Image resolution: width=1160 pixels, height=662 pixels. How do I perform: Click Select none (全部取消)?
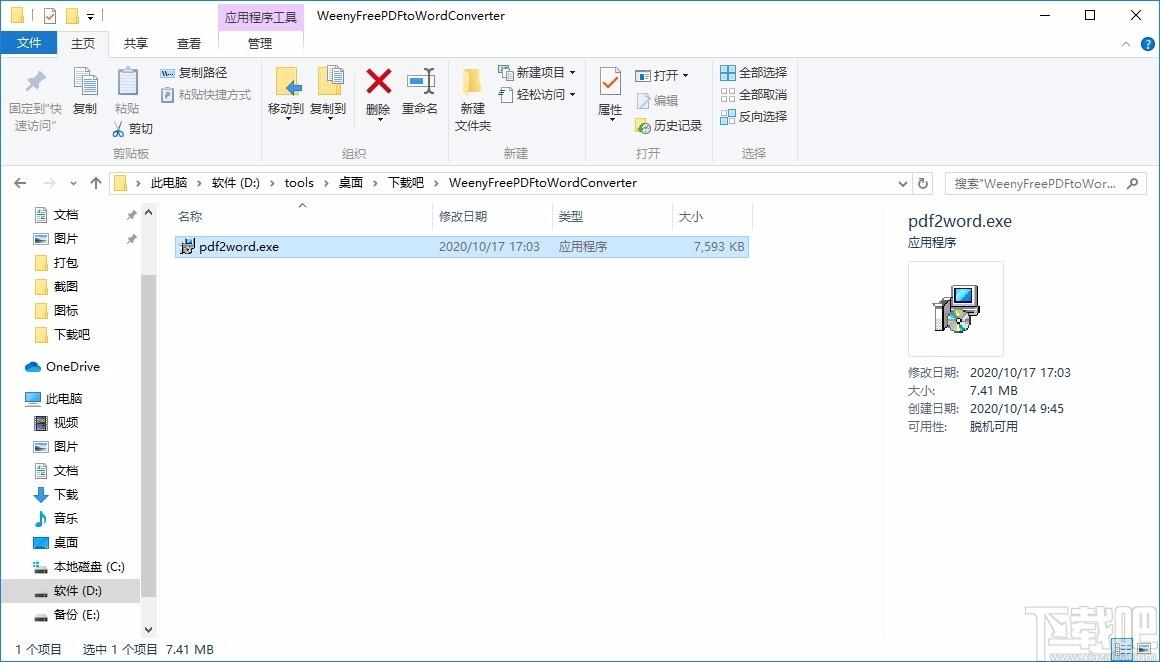coord(754,95)
